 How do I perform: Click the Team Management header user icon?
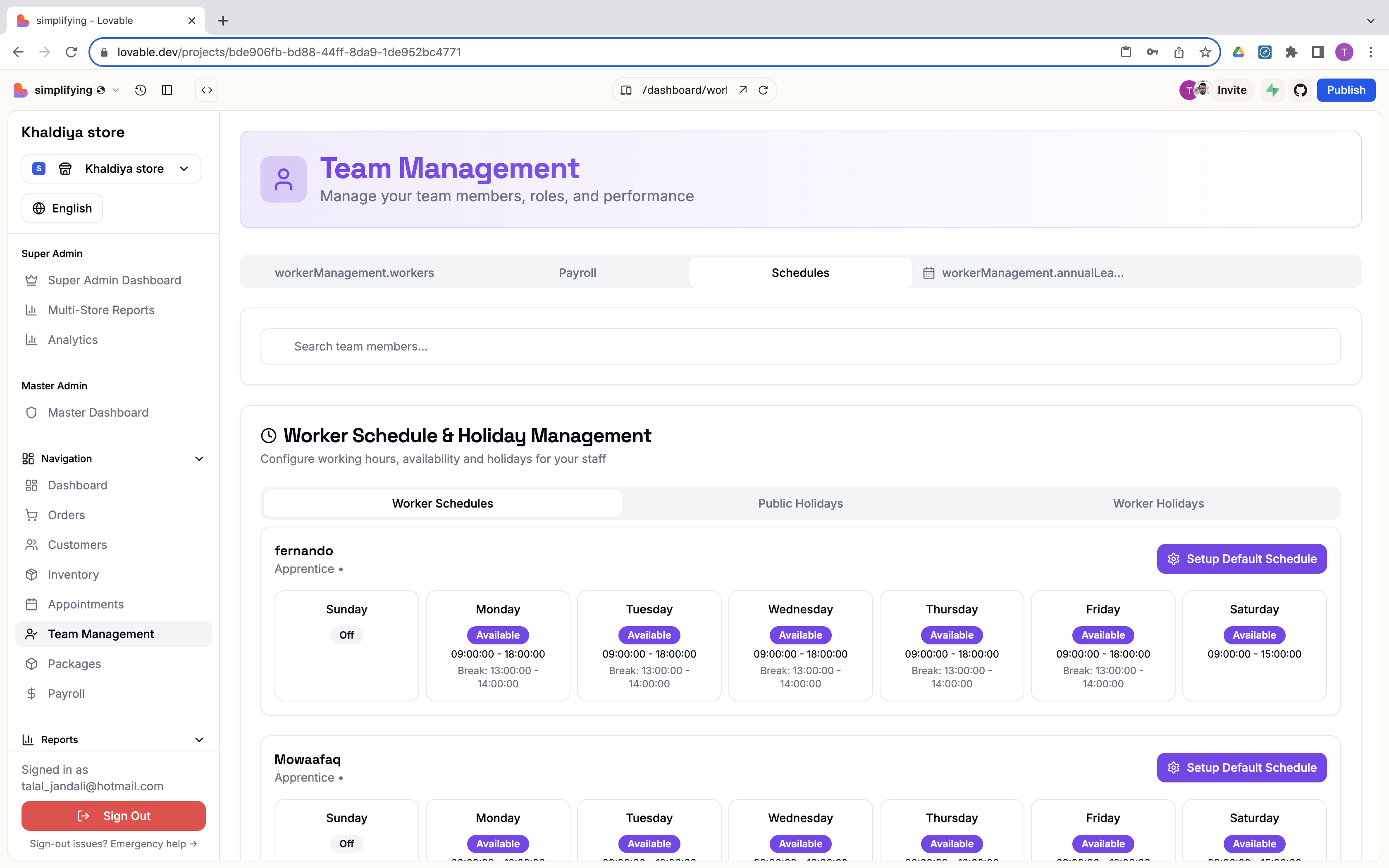coord(284,179)
